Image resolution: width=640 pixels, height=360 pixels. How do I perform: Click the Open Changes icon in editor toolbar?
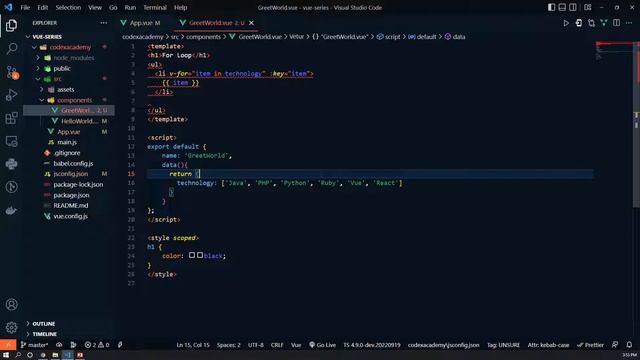[591, 23]
